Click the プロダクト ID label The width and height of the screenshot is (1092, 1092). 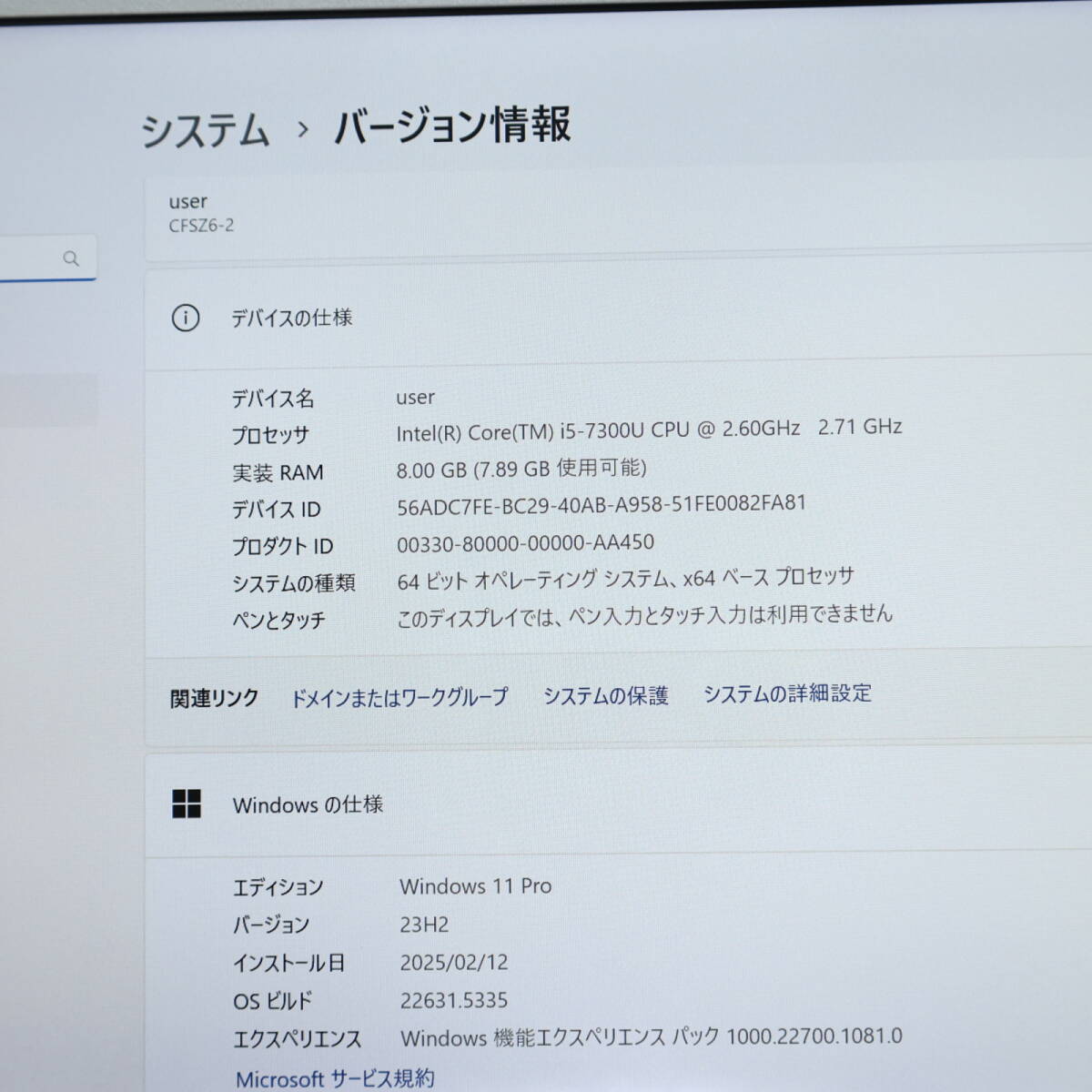click(x=282, y=547)
